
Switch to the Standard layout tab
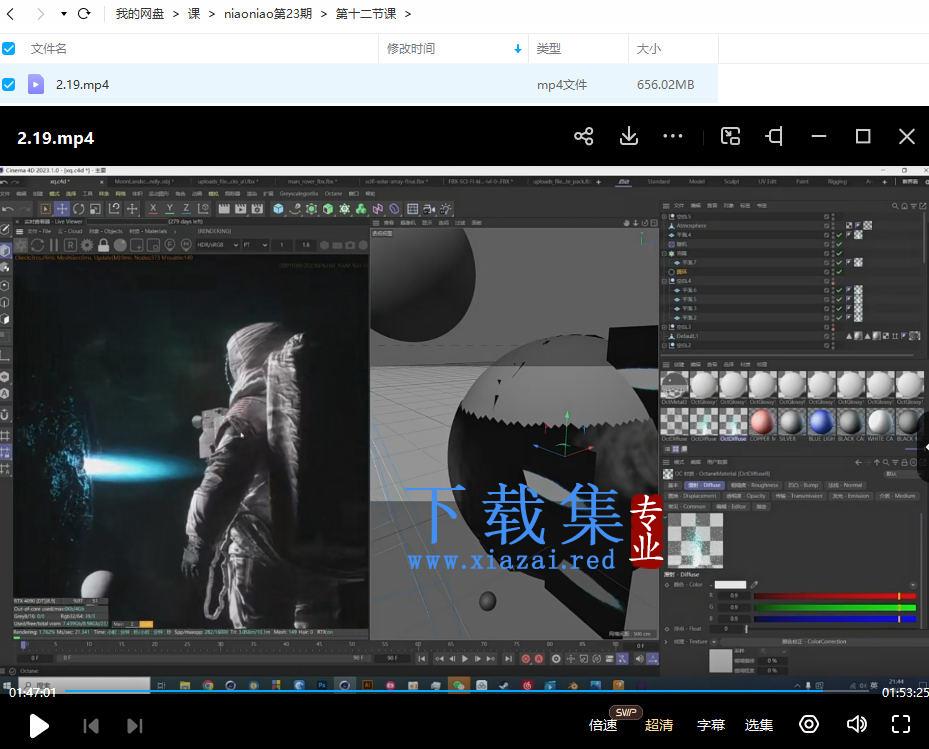coord(658,181)
